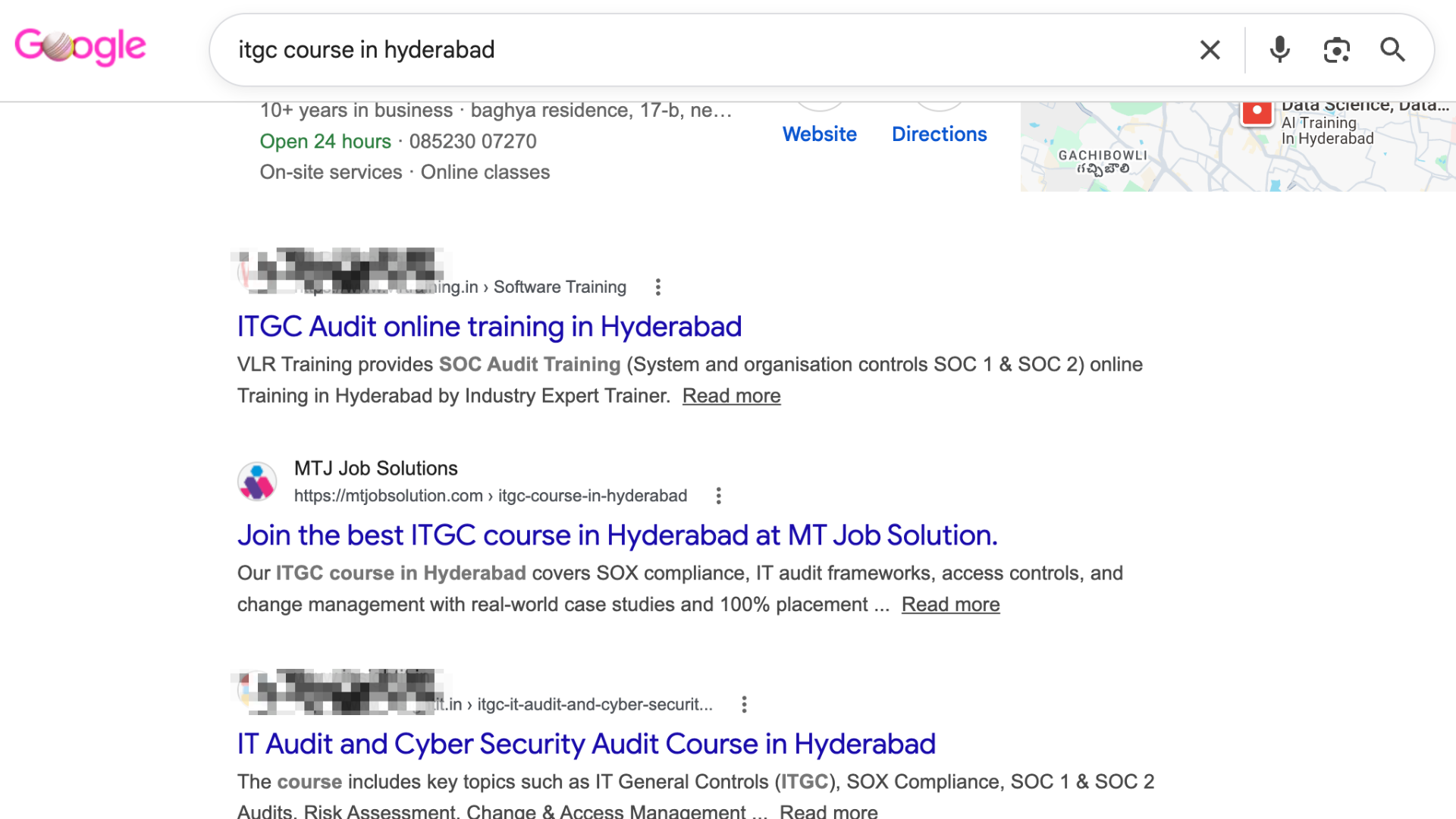Open three-dot menu for the itgc-it-audit-and-cyber-securit result
This screenshot has height=819, width=1456.
744,704
